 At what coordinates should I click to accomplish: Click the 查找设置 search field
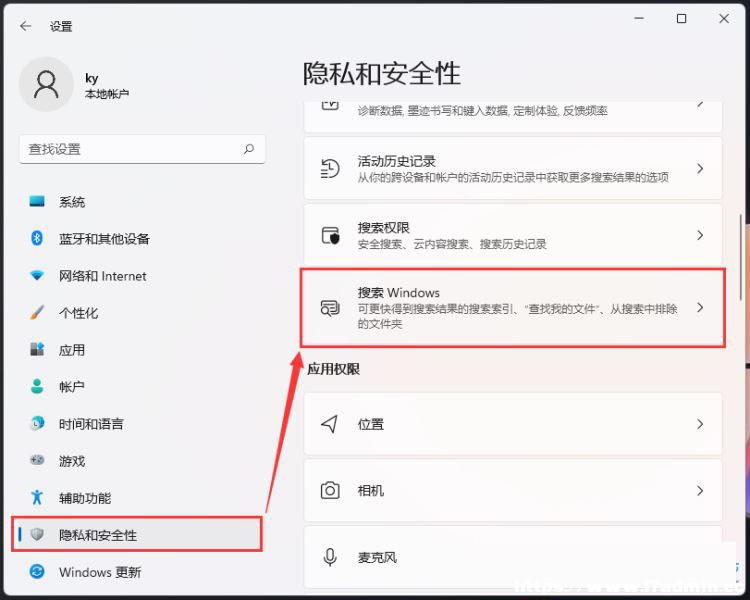142,149
